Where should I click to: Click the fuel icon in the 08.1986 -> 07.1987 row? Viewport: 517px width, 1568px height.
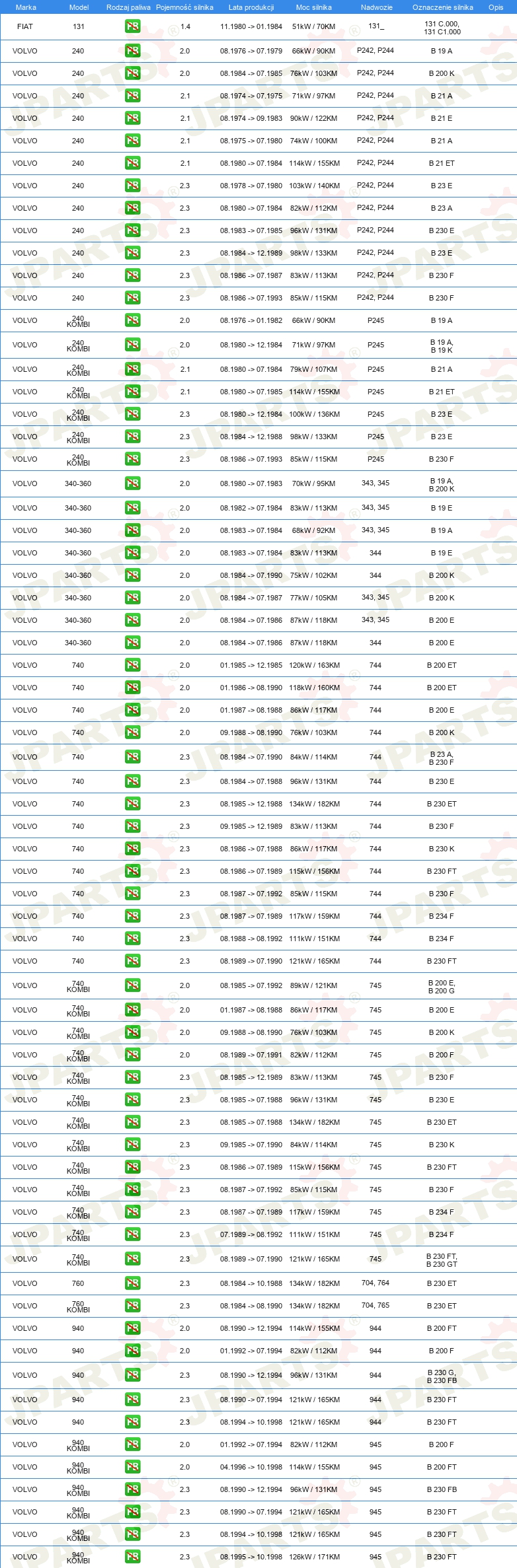[x=132, y=275]
